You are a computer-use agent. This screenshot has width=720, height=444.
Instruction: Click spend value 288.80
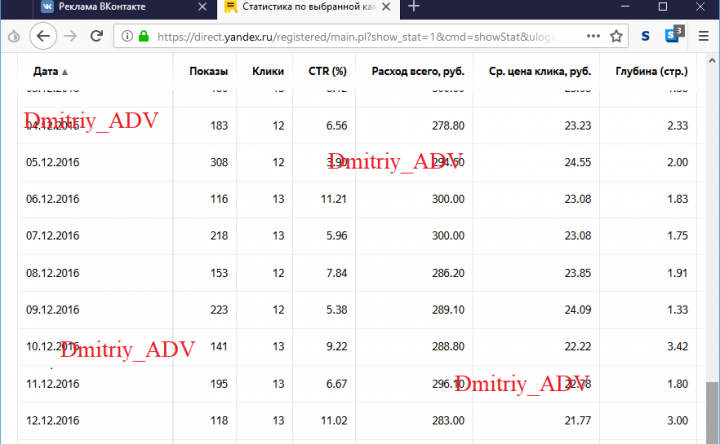(448, 347)
